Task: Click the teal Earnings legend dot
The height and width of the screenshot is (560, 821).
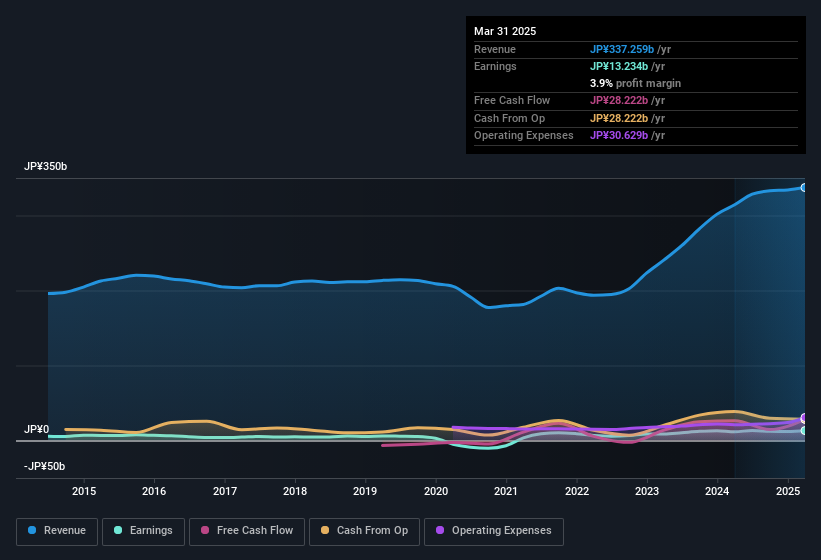Action: point(118,530)
